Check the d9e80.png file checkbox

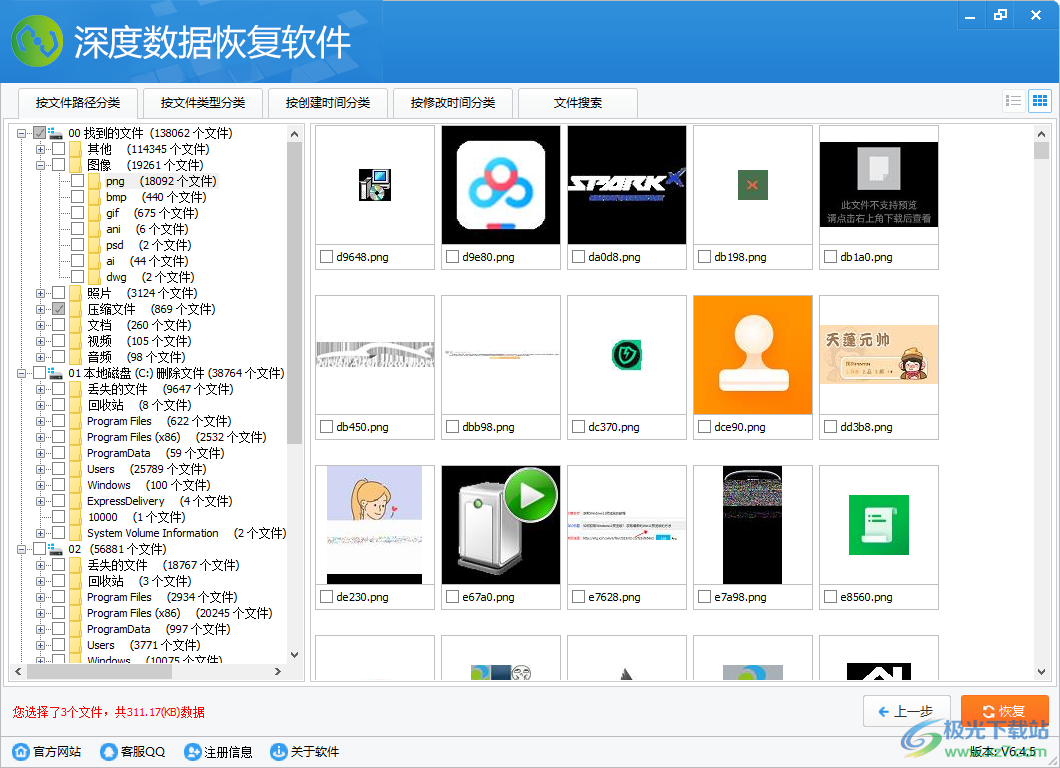(452, 257)
